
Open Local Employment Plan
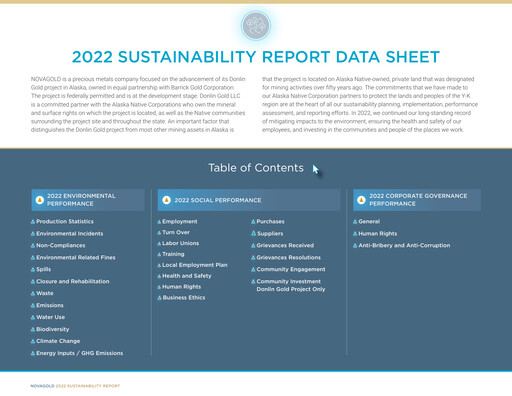click(195, 265)
